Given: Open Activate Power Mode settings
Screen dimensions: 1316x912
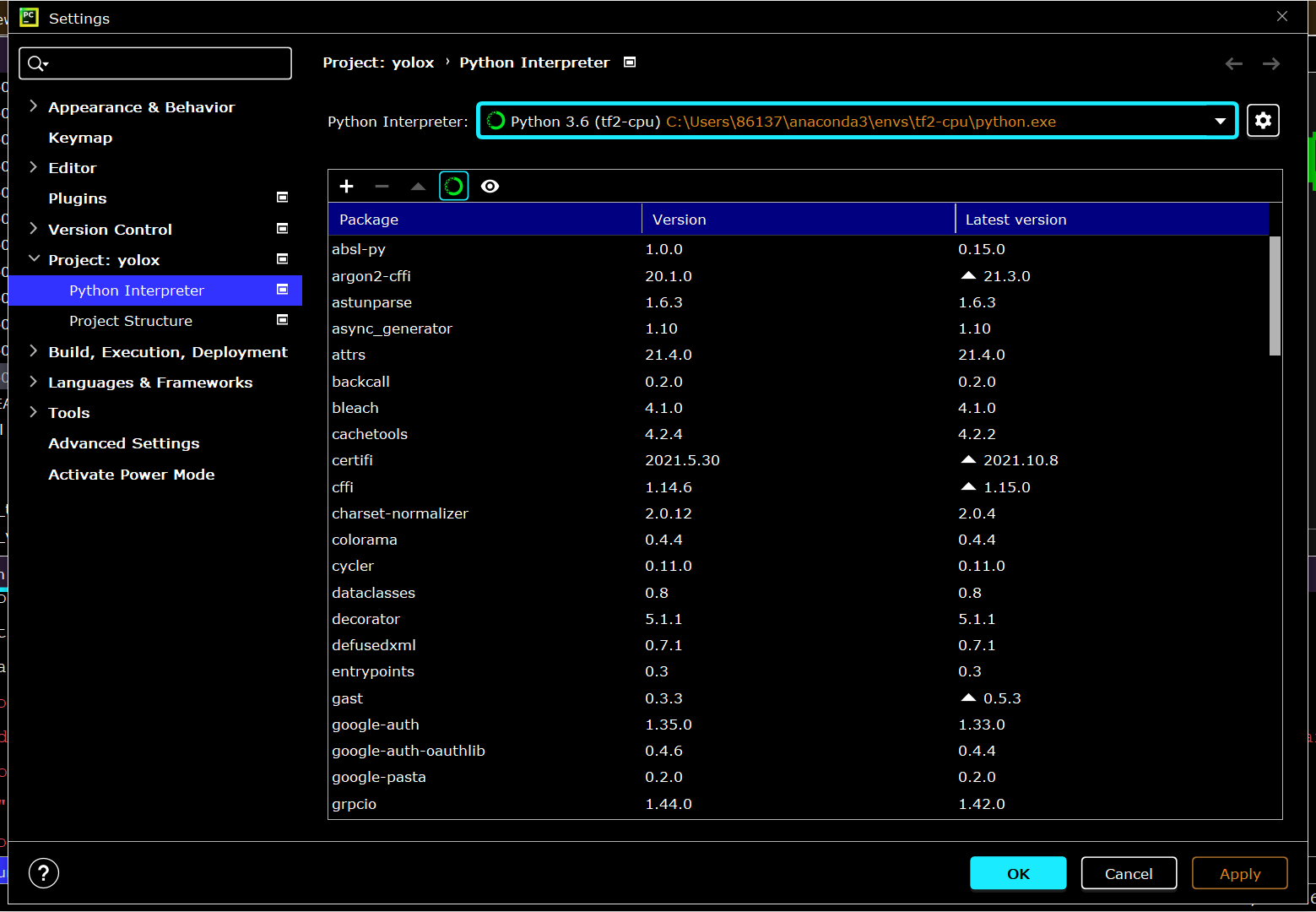Looking at the screenshot, I should 132,475.
